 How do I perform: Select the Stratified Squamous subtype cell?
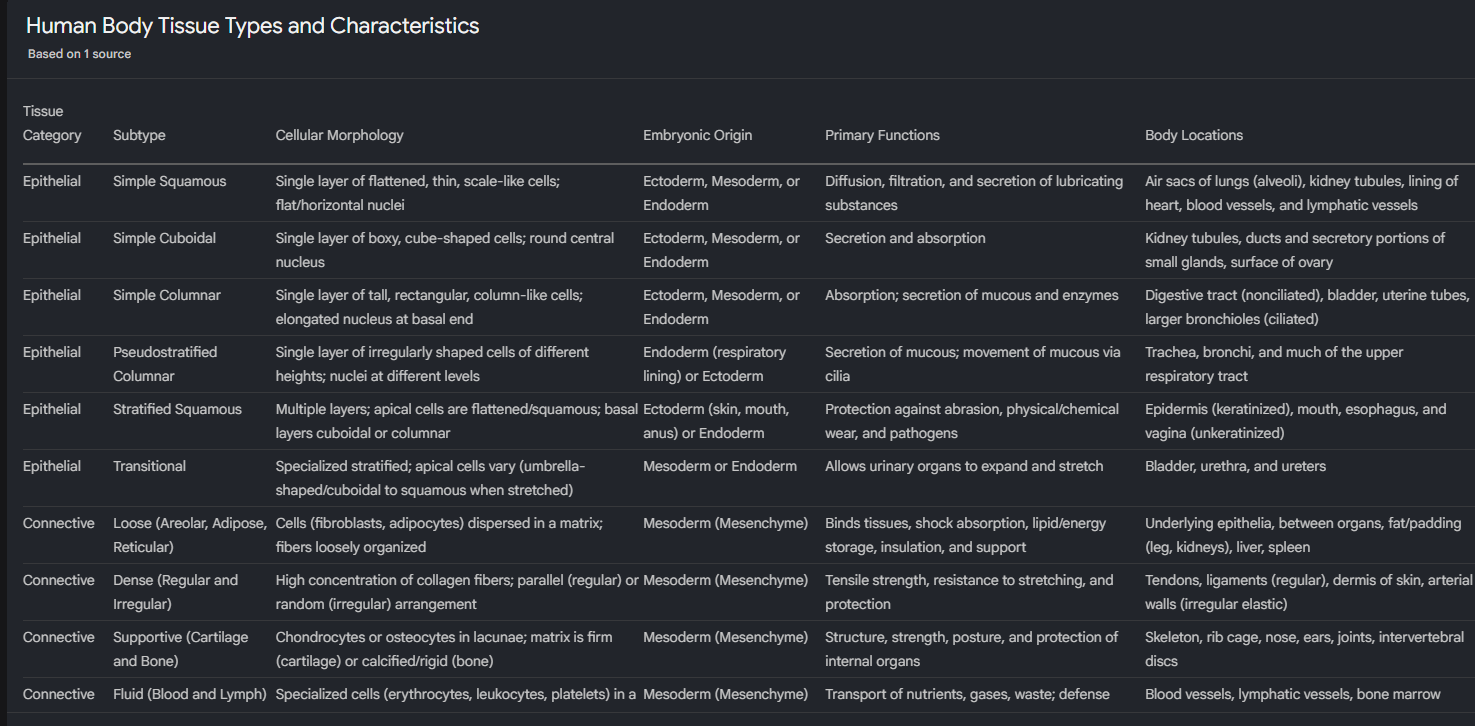point(177,409)
